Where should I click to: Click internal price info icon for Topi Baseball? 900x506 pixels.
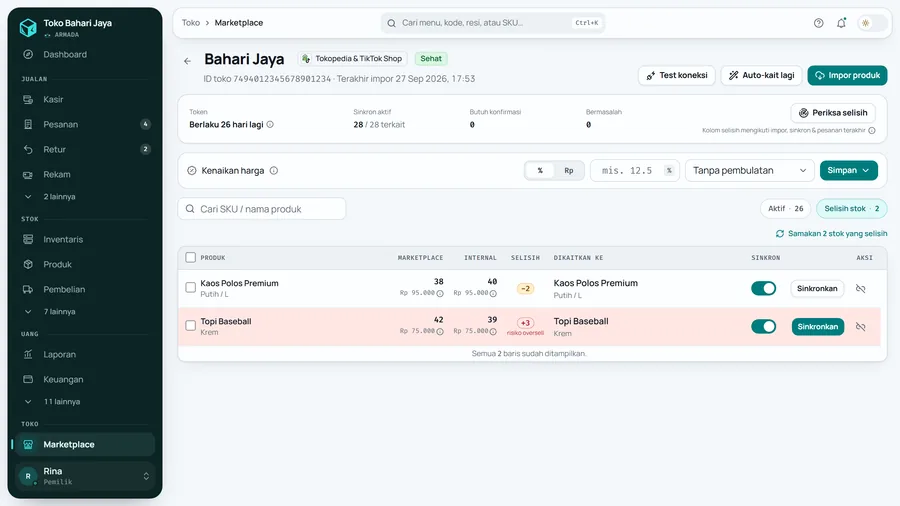click(493, 331)
